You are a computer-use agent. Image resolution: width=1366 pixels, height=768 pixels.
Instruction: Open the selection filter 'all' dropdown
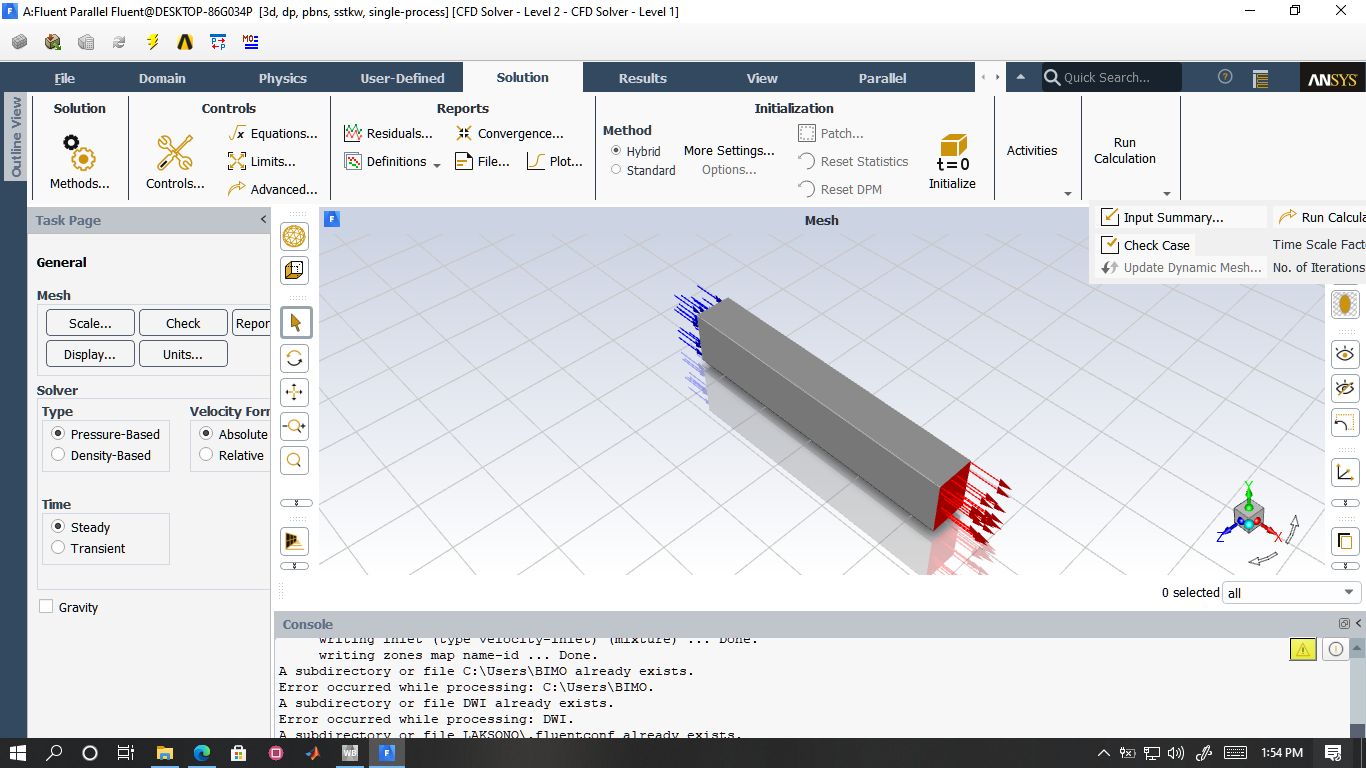1291,593
